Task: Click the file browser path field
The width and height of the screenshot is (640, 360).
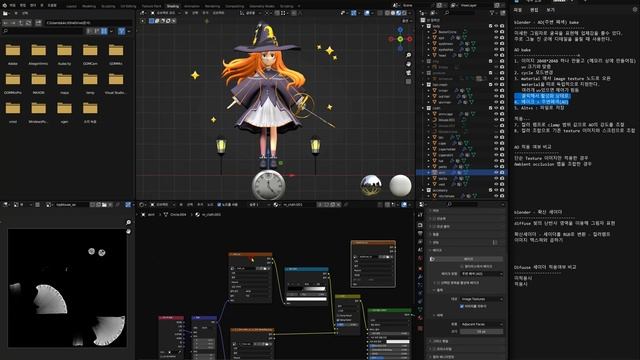Action: (89, 23)
